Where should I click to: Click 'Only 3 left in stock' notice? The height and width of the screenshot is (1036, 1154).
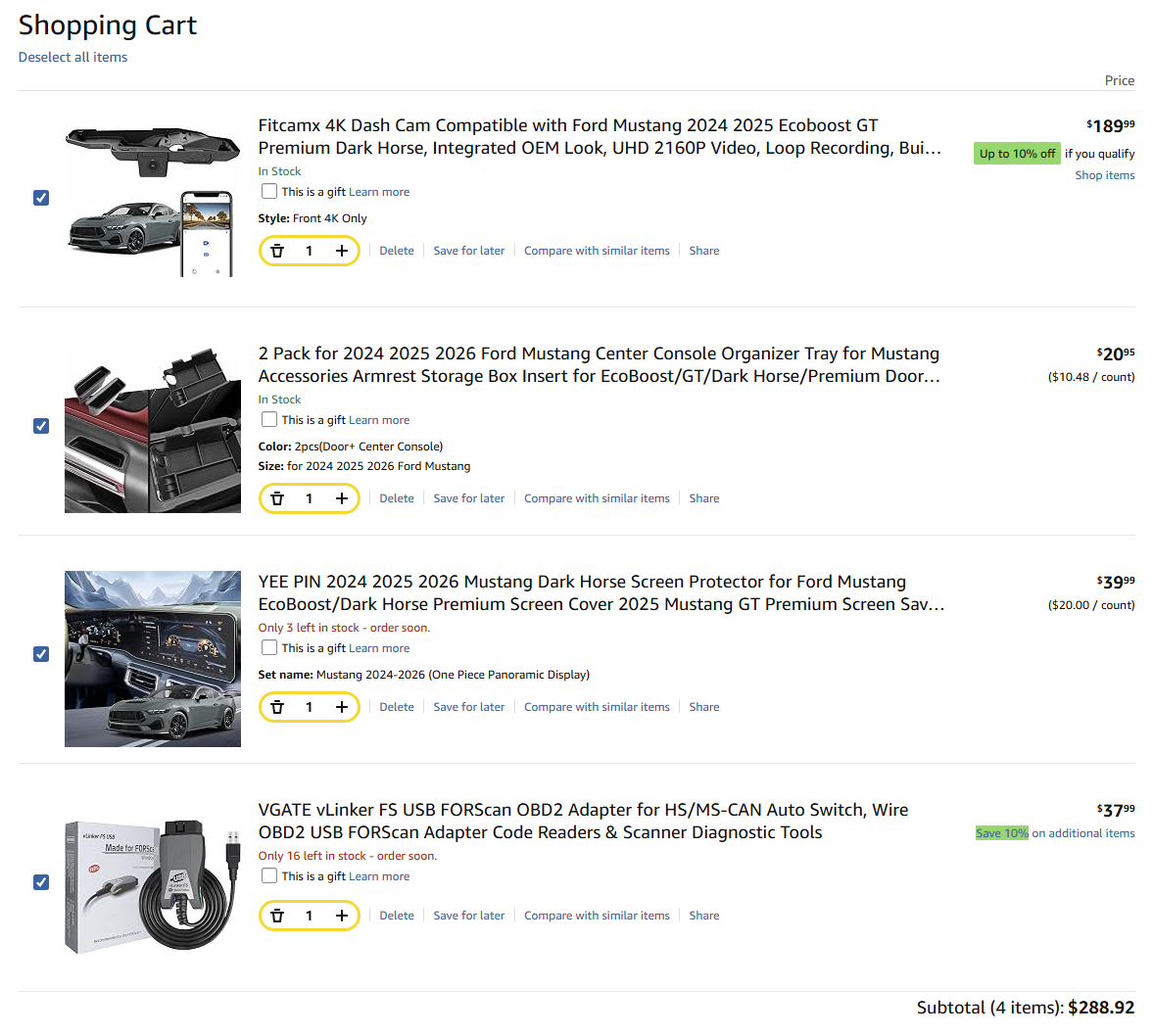coord(345,628)
